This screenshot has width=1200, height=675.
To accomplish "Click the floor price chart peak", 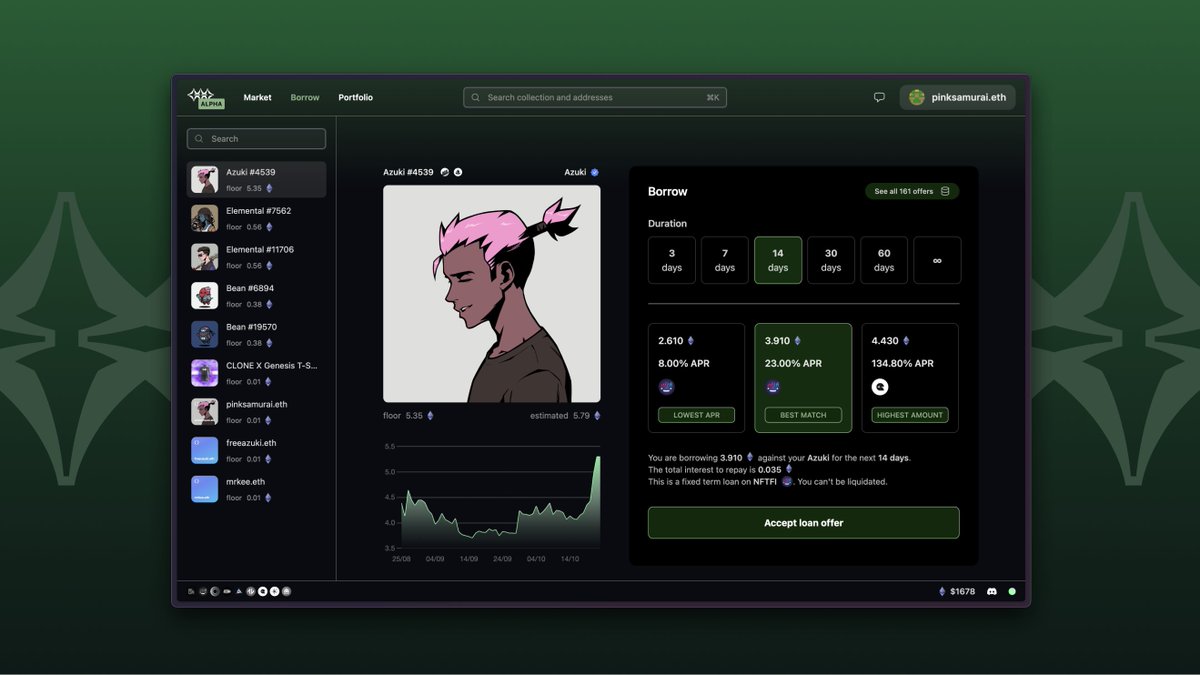I will (598, 458).
